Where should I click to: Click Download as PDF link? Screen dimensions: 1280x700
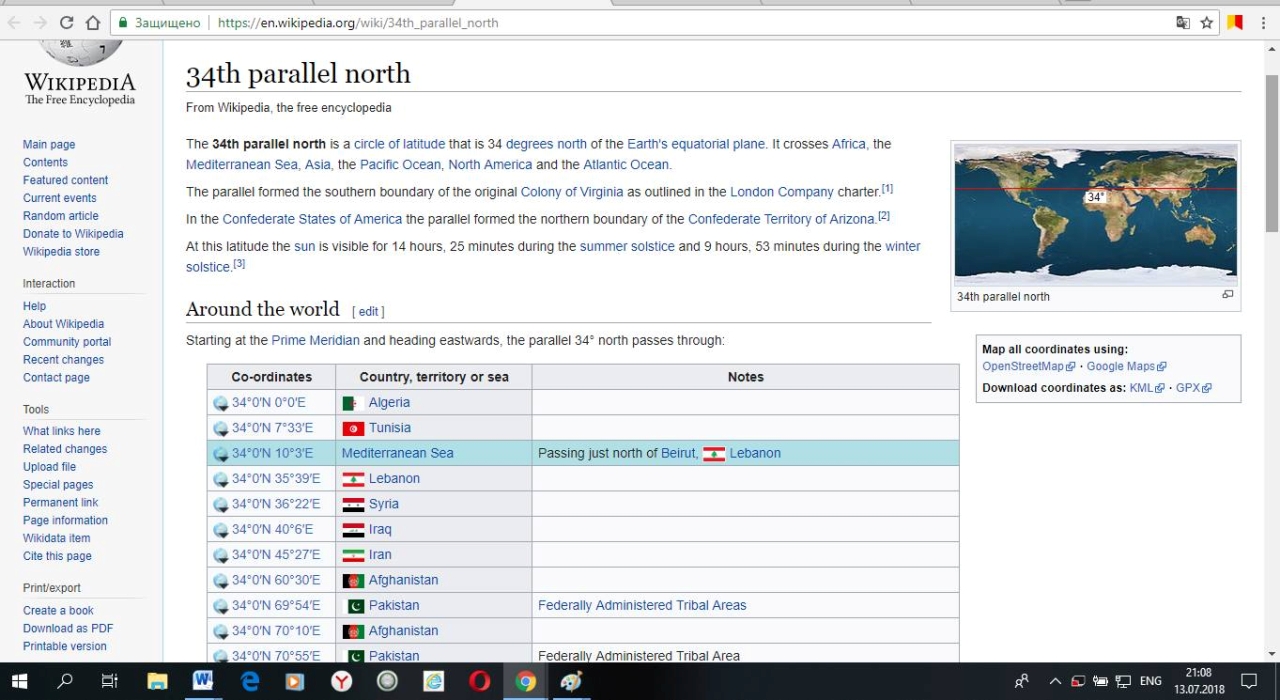click(x=68, y=628)
